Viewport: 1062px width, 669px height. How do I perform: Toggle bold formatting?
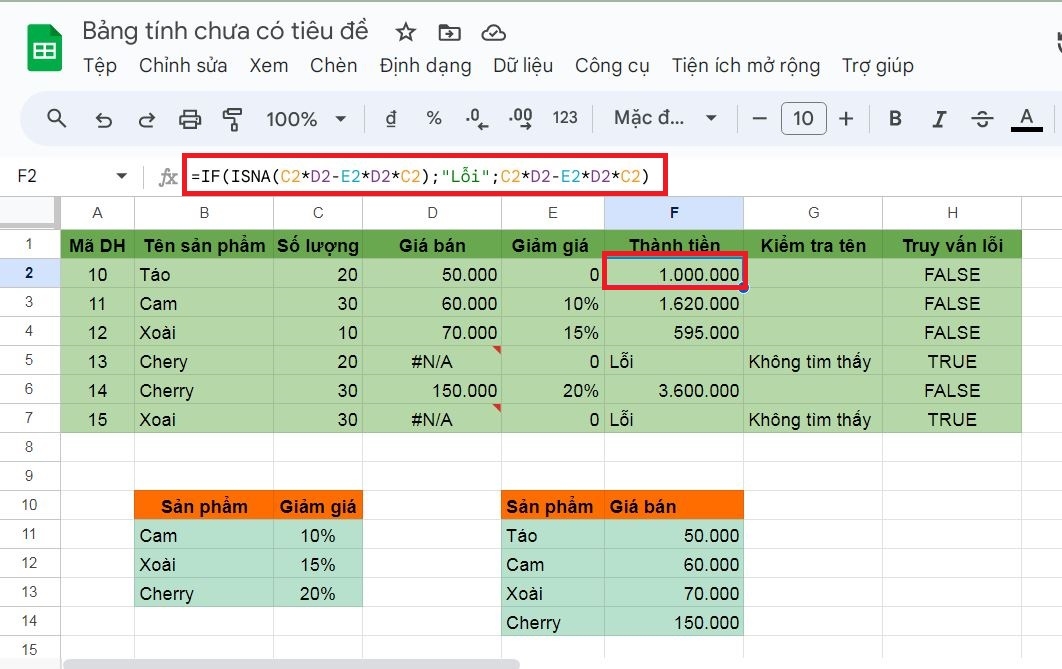pos(895,119)
